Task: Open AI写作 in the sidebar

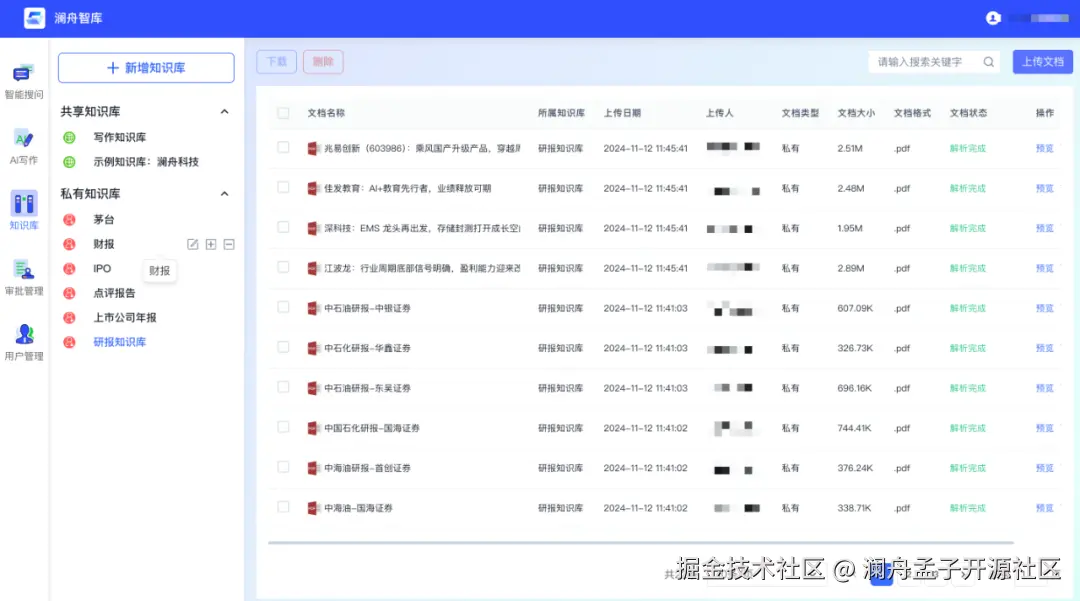Action: (23, 147)
